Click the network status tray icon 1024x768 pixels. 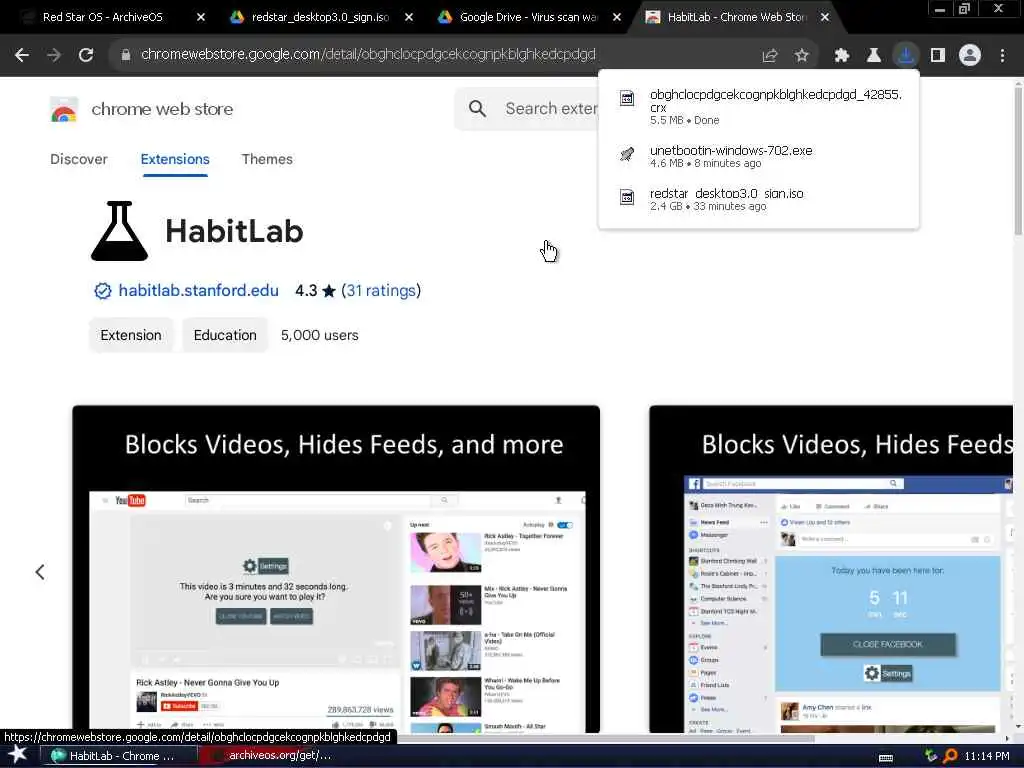(x=931, y=756)
